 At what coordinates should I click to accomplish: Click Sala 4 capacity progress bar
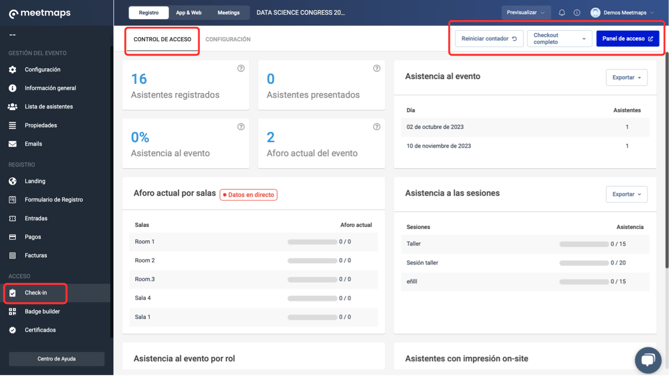312,298
